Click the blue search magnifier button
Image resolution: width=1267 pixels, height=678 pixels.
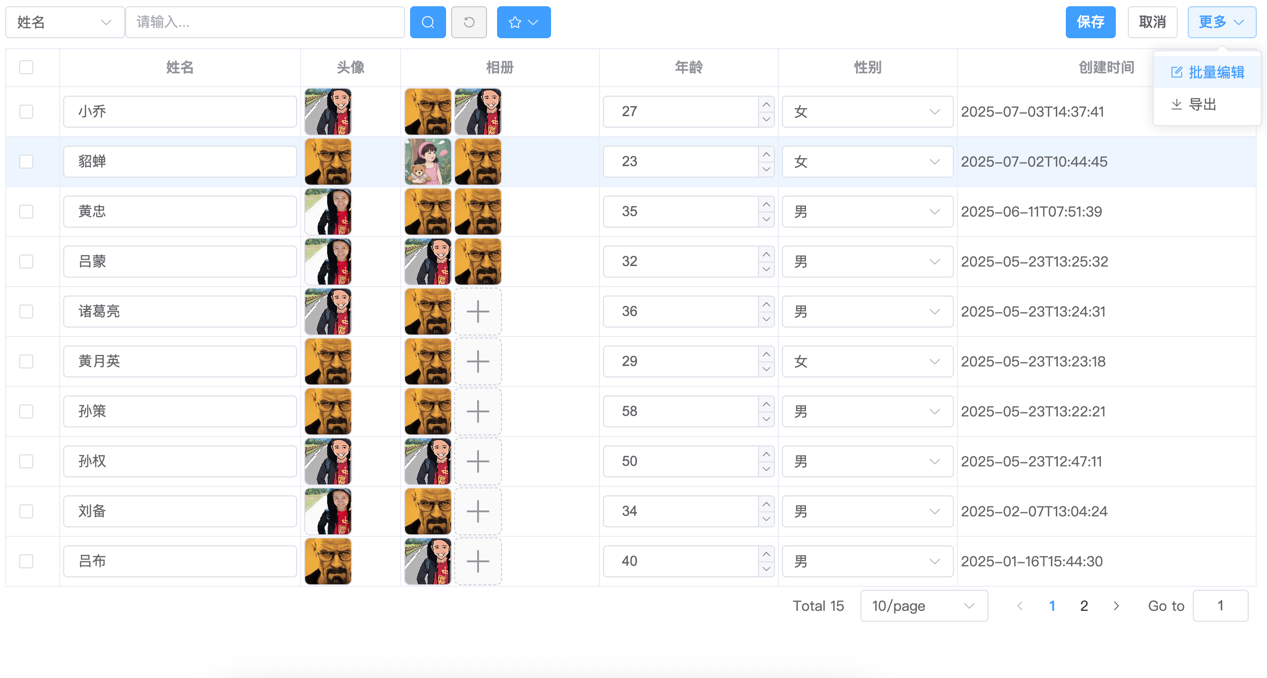coord(428,22)
